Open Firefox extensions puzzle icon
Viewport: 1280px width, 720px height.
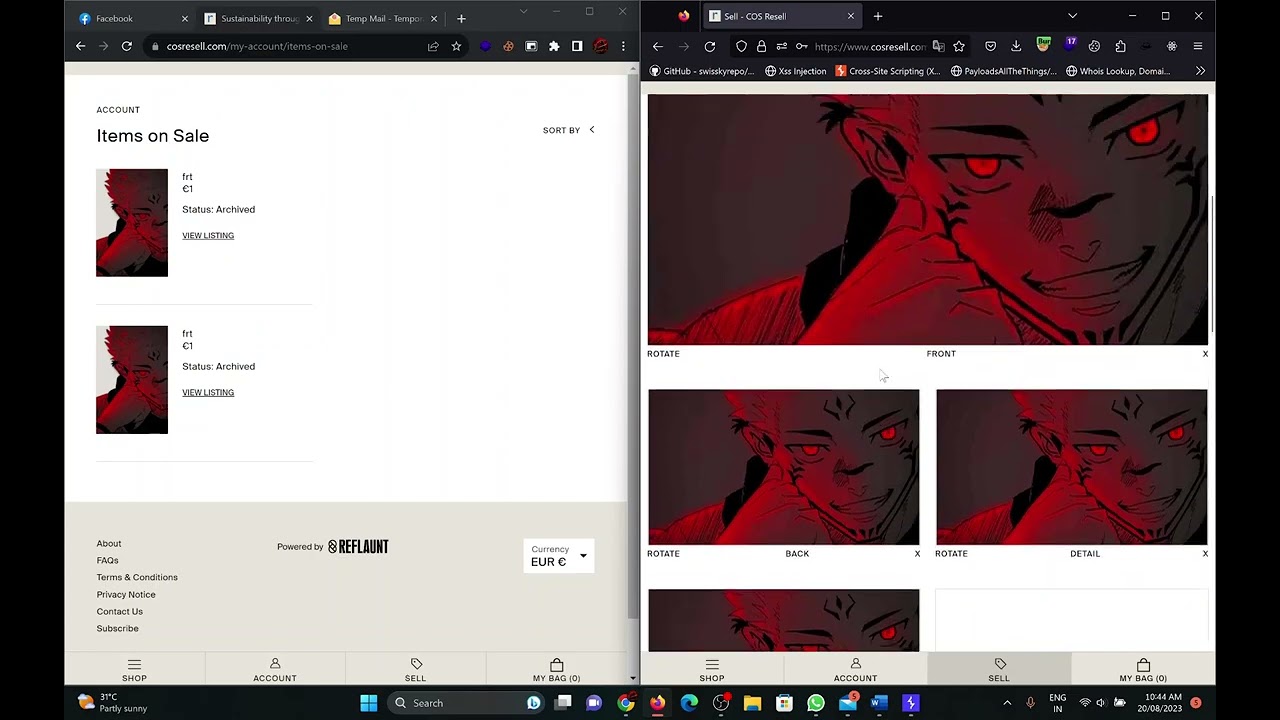[x=1120, y=46]
